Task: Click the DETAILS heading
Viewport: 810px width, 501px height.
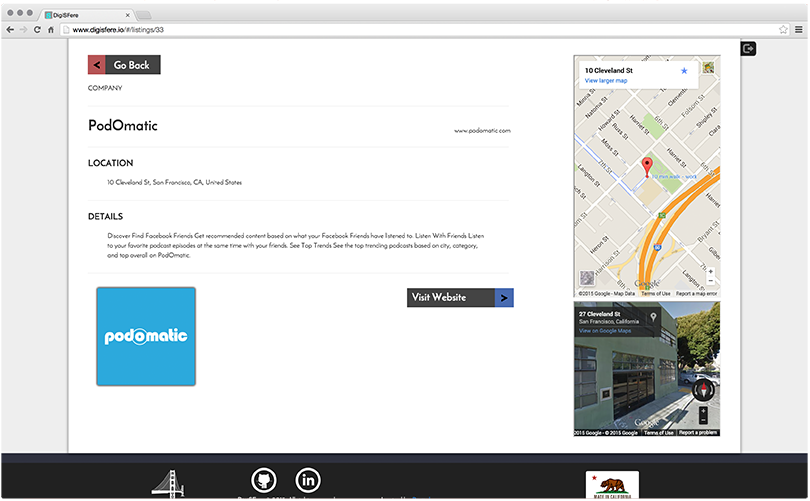Action: click(105, 216)
